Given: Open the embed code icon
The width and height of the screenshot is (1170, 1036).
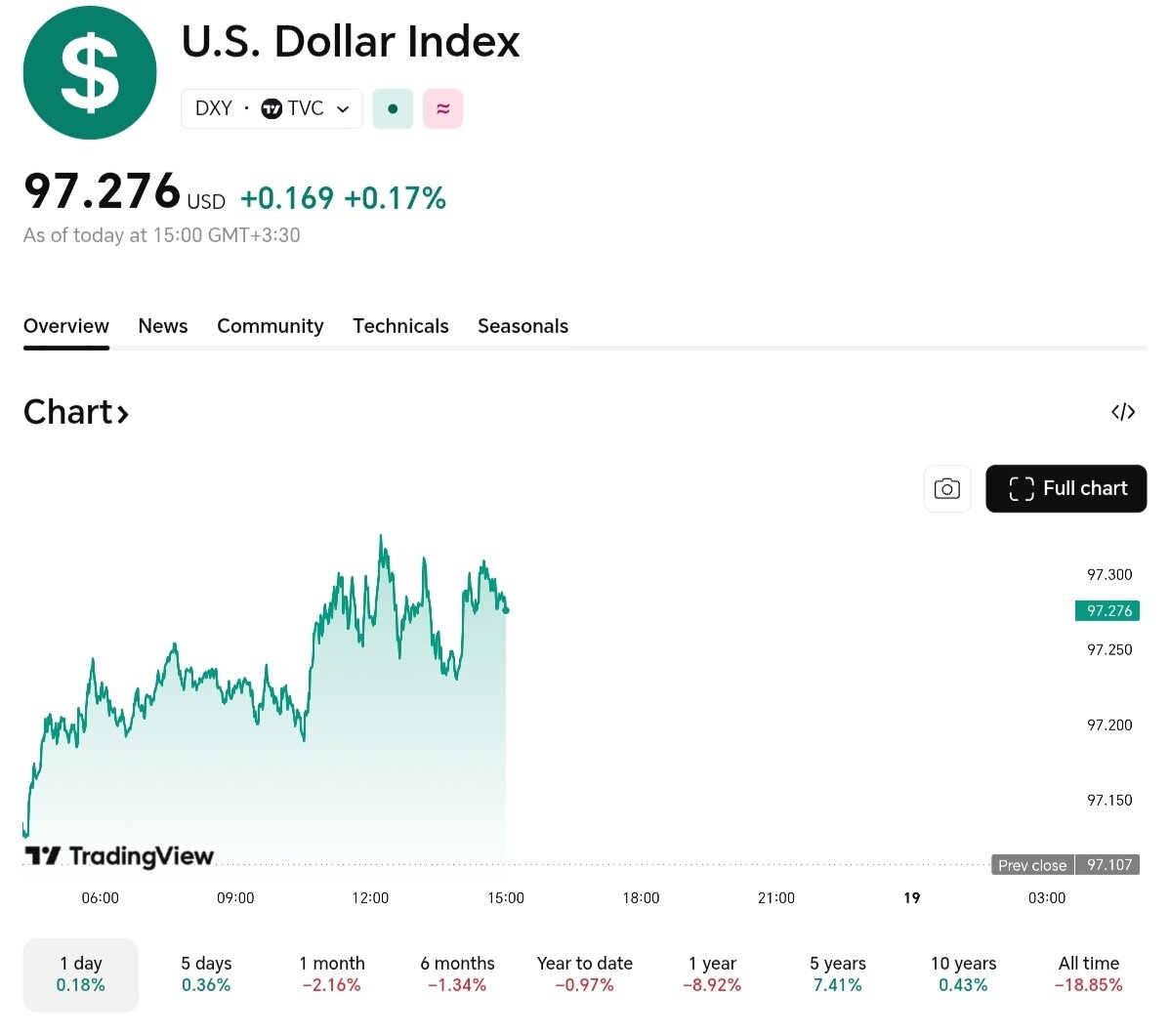Looking at the screenshot, I should (x=1123, y=412).
